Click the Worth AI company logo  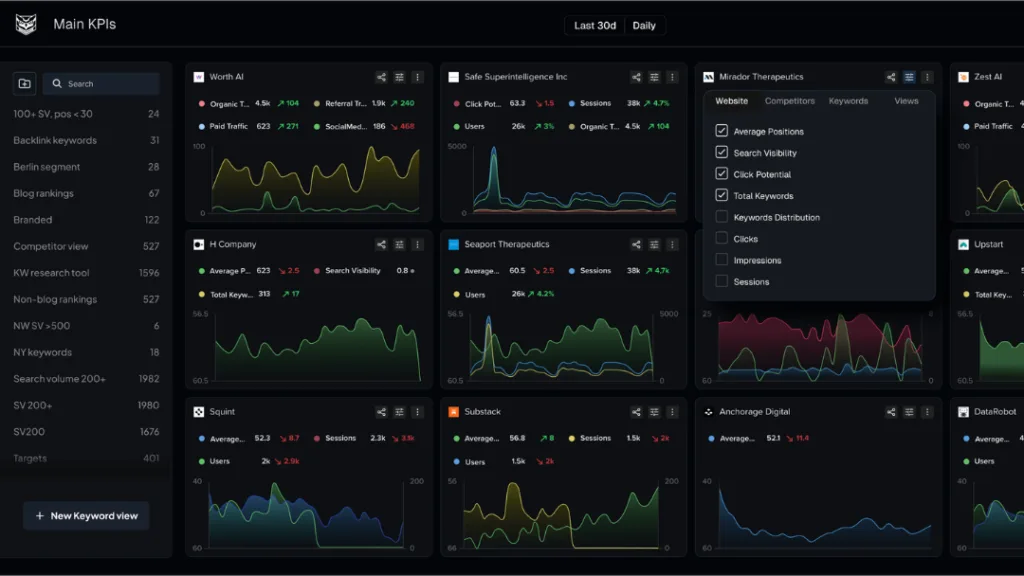(x=199, y=77)
